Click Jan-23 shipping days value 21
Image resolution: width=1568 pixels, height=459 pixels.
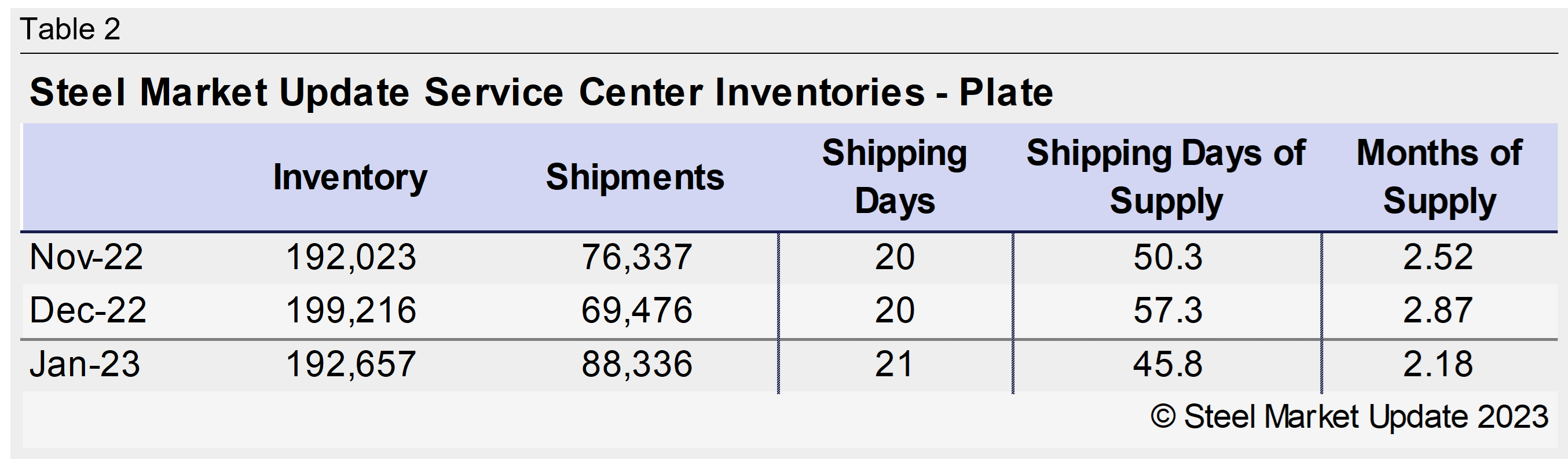pos(894,364)
